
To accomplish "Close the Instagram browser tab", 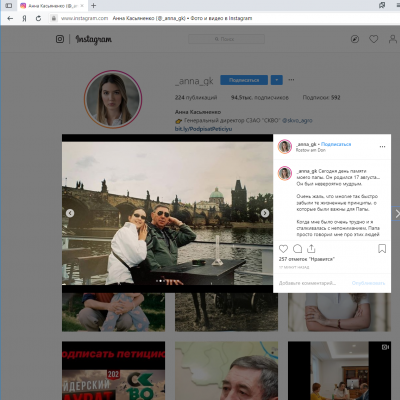I will point(82,6).
